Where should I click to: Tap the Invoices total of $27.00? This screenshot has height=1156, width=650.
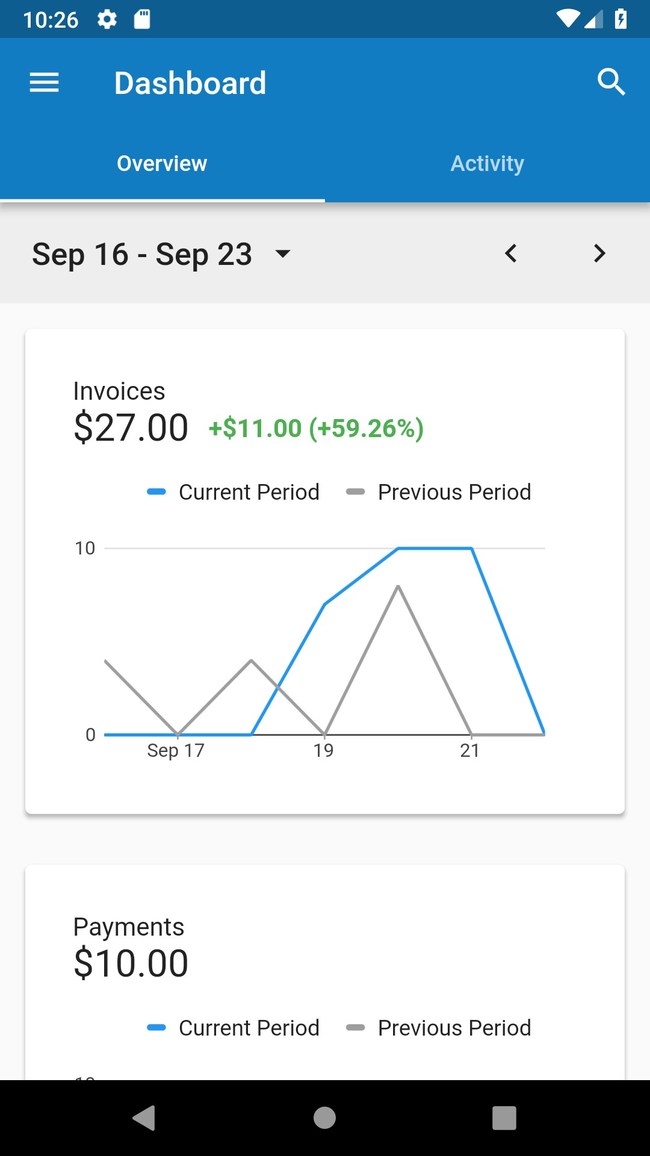130,427
